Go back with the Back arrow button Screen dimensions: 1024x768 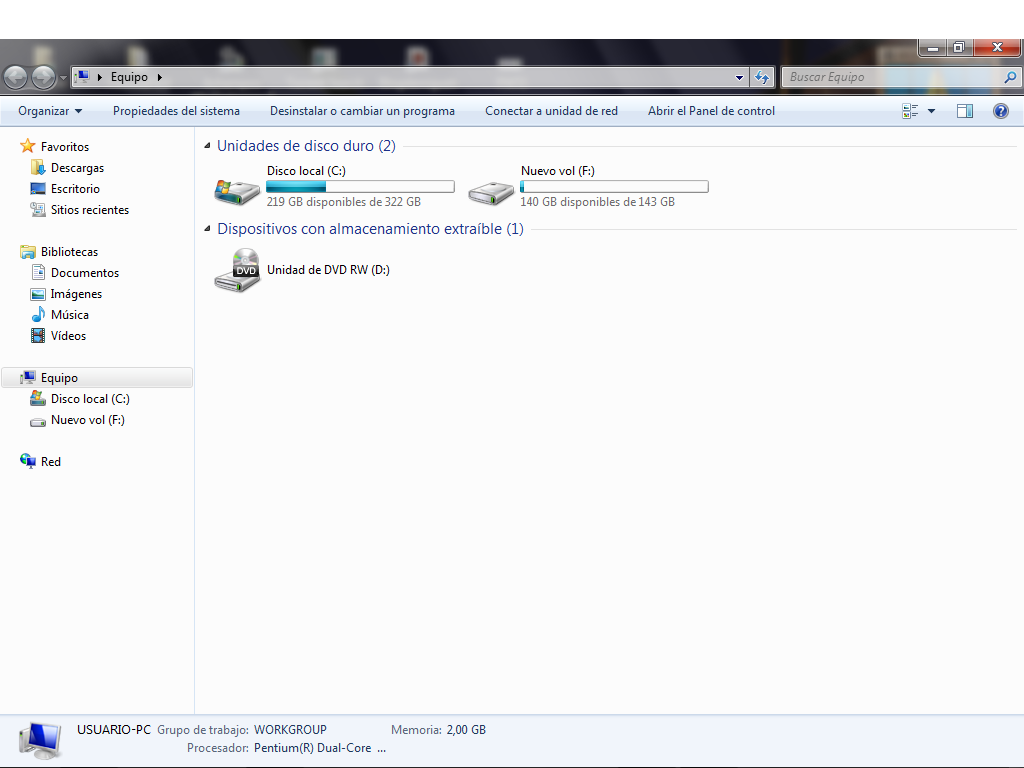[x=16, y=78]
